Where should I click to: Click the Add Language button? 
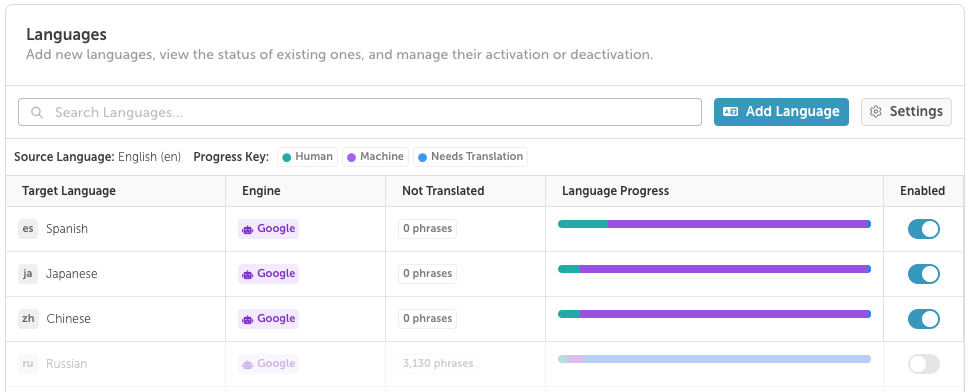pyautogui.click(x=781, y=112)
